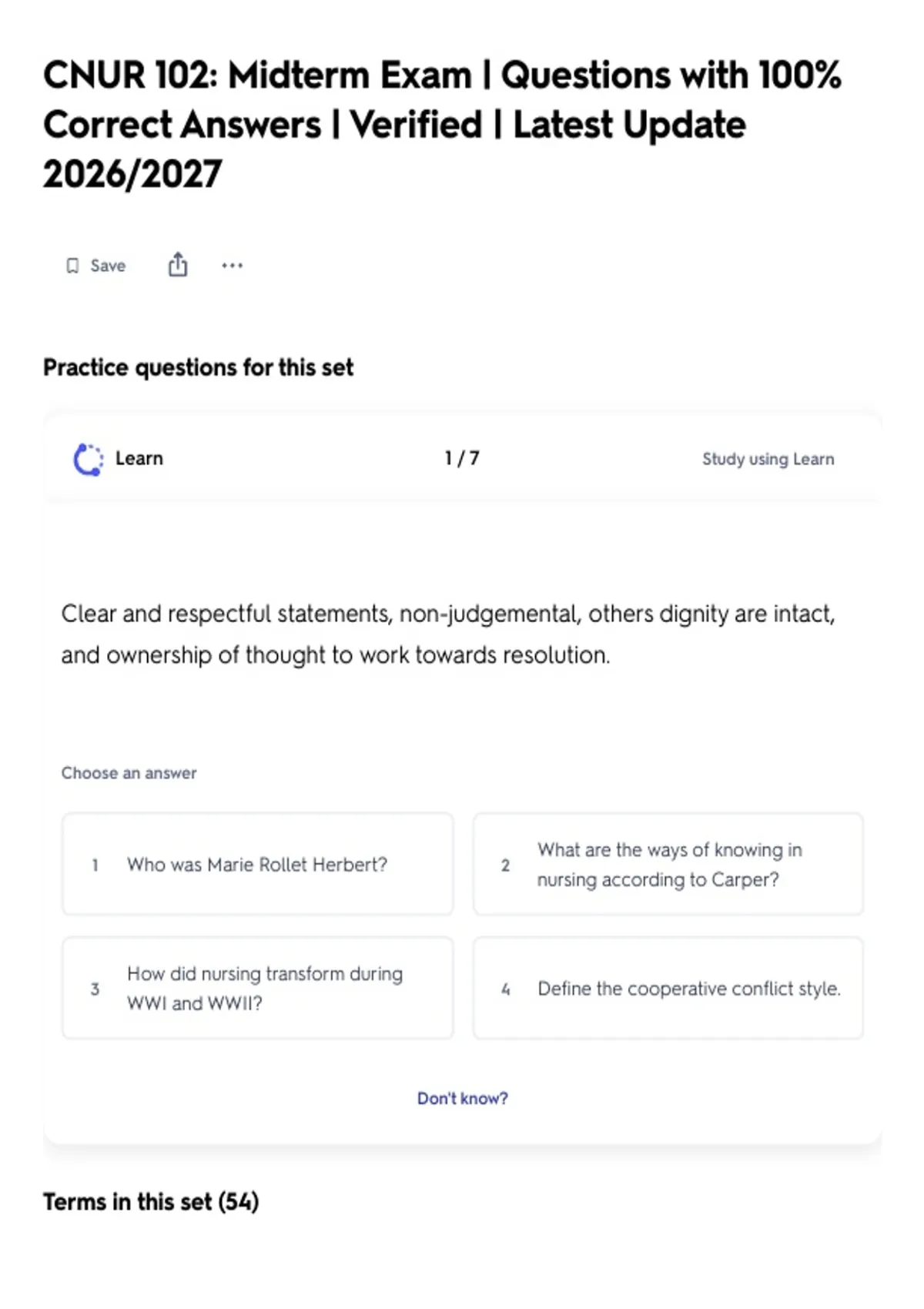Click the bookmark Save icon
Image resolution: width=924 pixels, height=1309 pixels.
[72, 266]
